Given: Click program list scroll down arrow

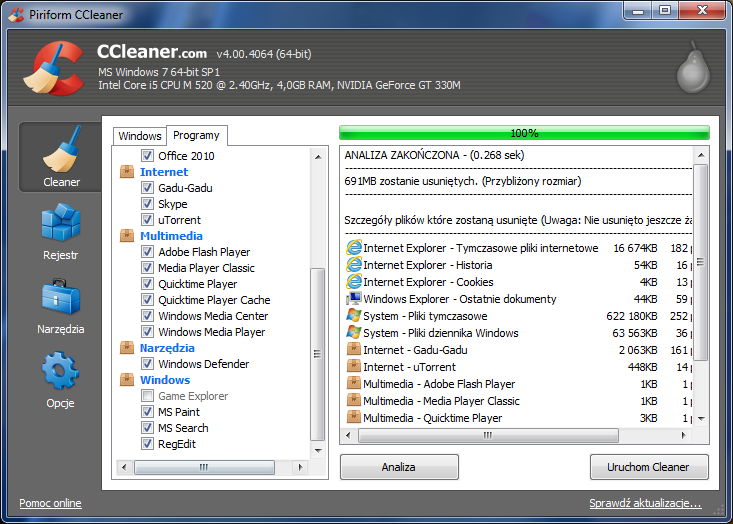Looking at the screenshot, I should pos(318,451).
